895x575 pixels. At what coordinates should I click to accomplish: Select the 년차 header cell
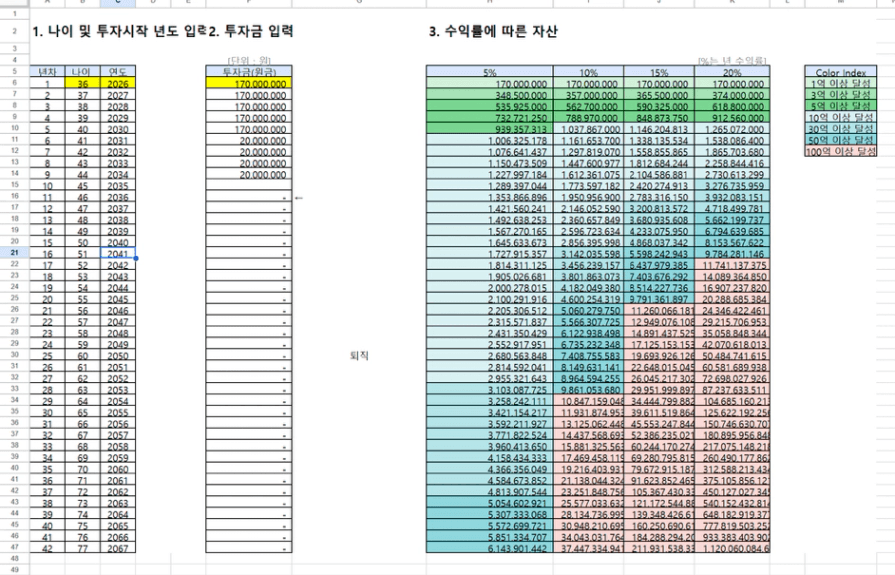(x=46, y=73)
